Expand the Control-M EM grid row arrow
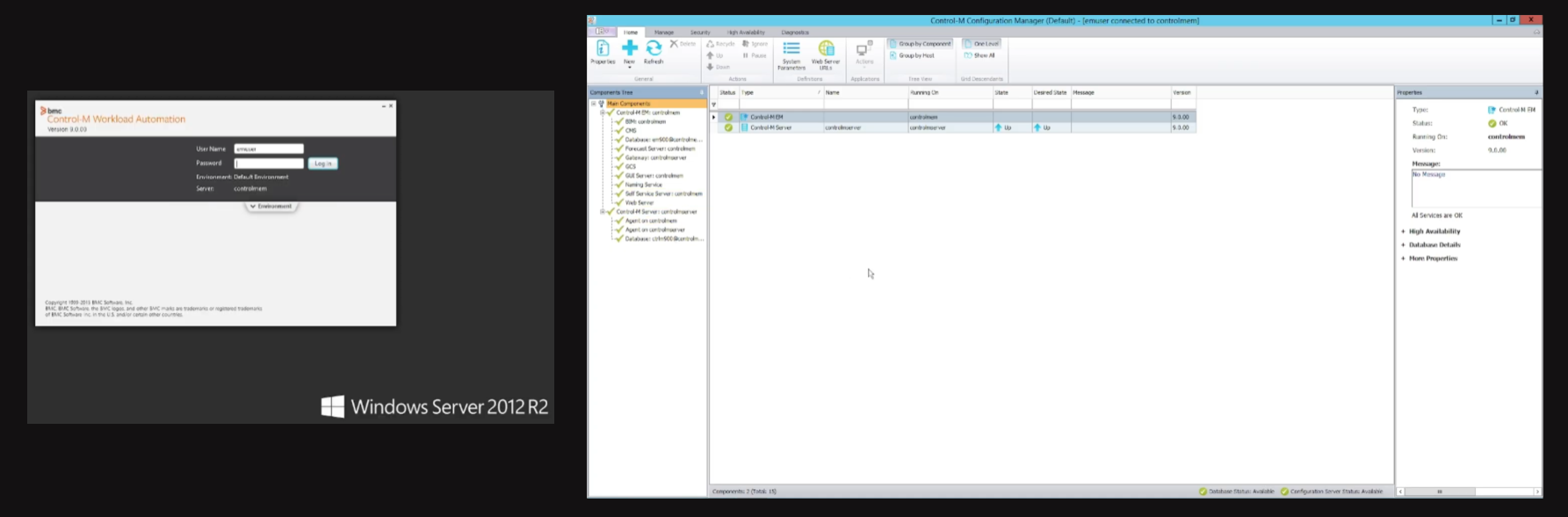1568x517 pixels. (713, 117)
